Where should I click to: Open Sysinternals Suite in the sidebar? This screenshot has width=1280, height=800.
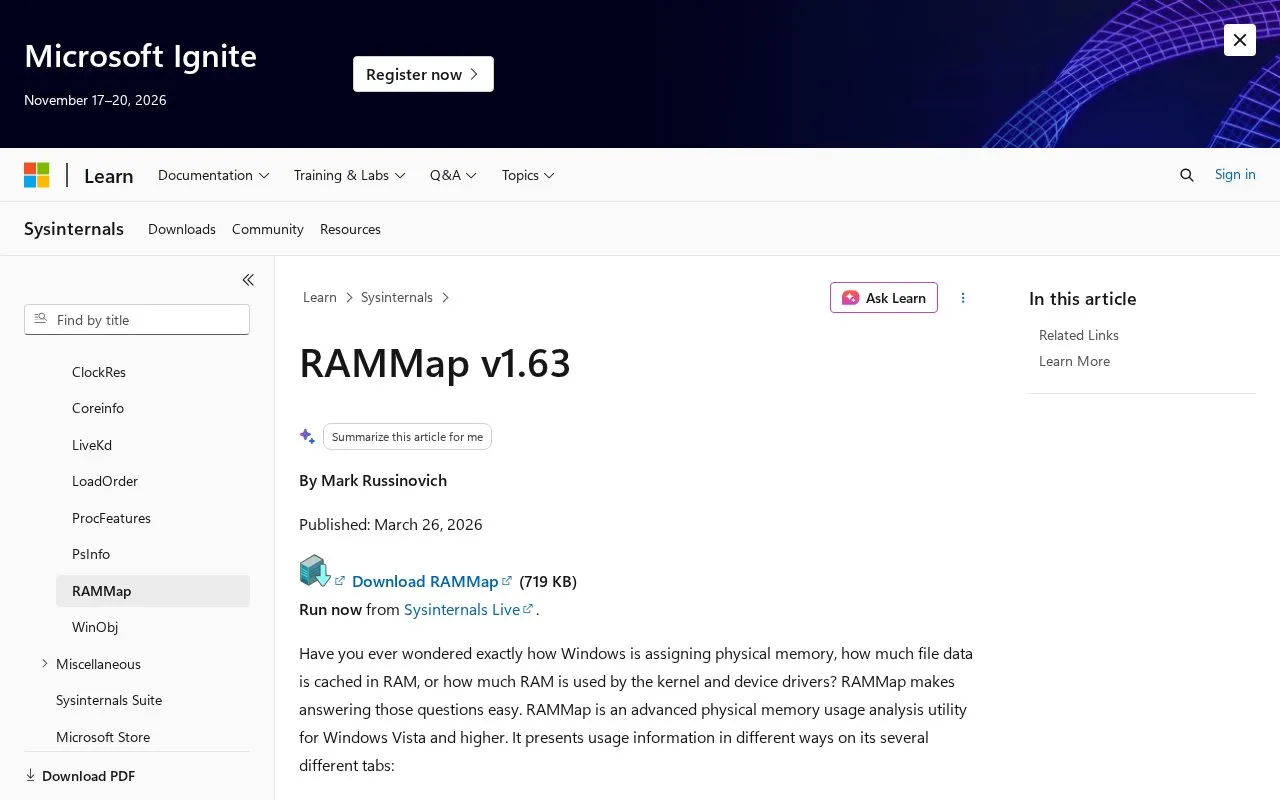[x=109, y=700]
